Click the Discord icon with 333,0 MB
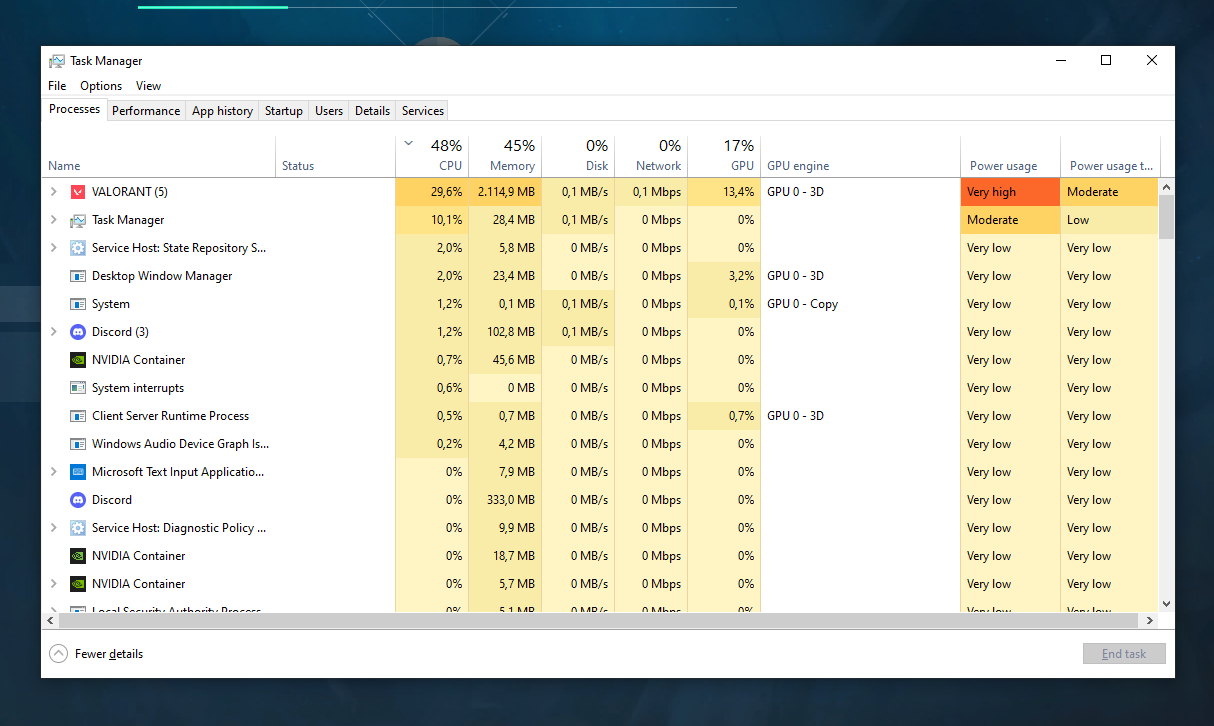This screenshot has width=1214, height=726. pos(78,500)
